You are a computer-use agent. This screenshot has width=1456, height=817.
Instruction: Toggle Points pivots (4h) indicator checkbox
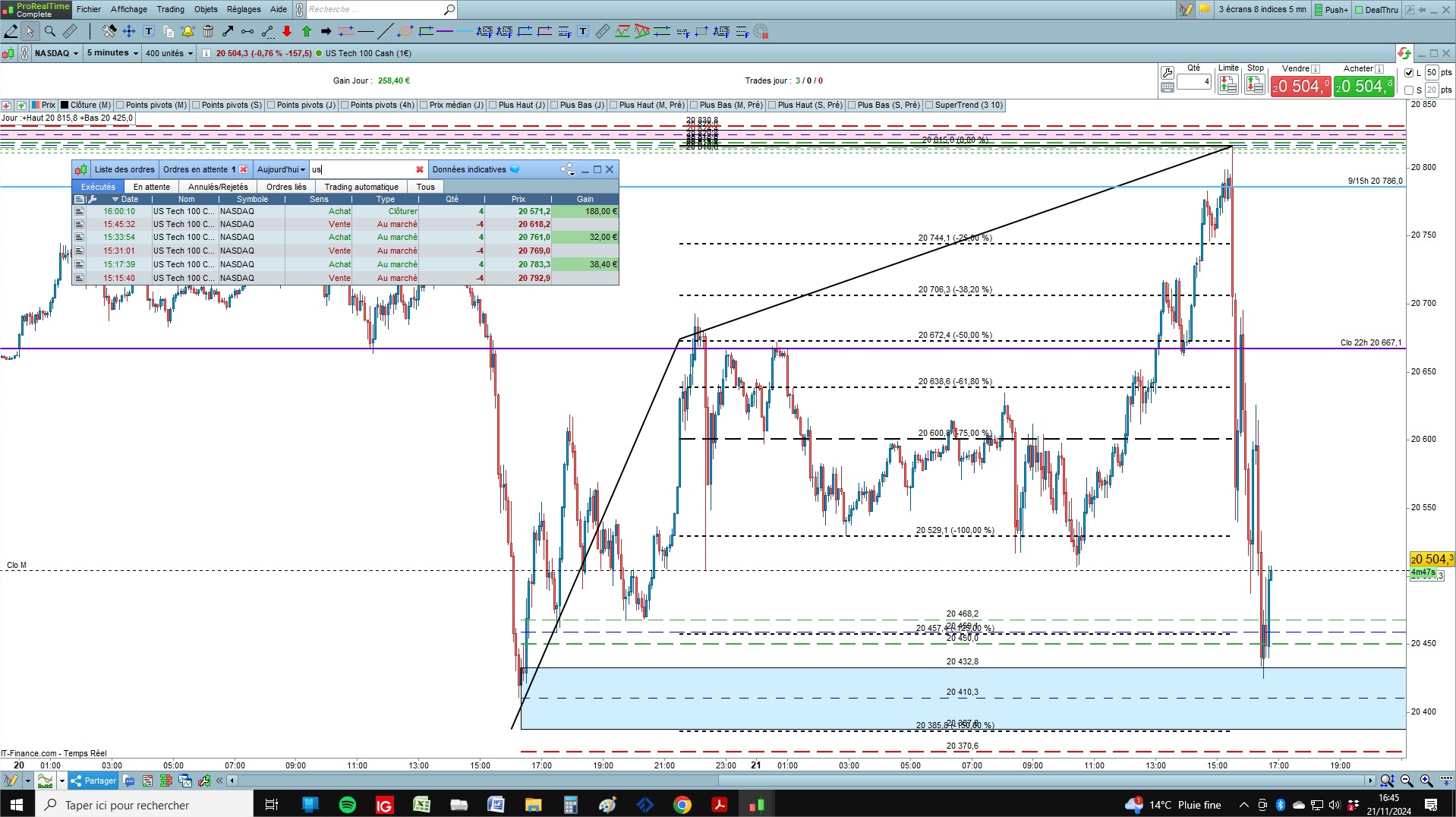(x=345, y=105)
